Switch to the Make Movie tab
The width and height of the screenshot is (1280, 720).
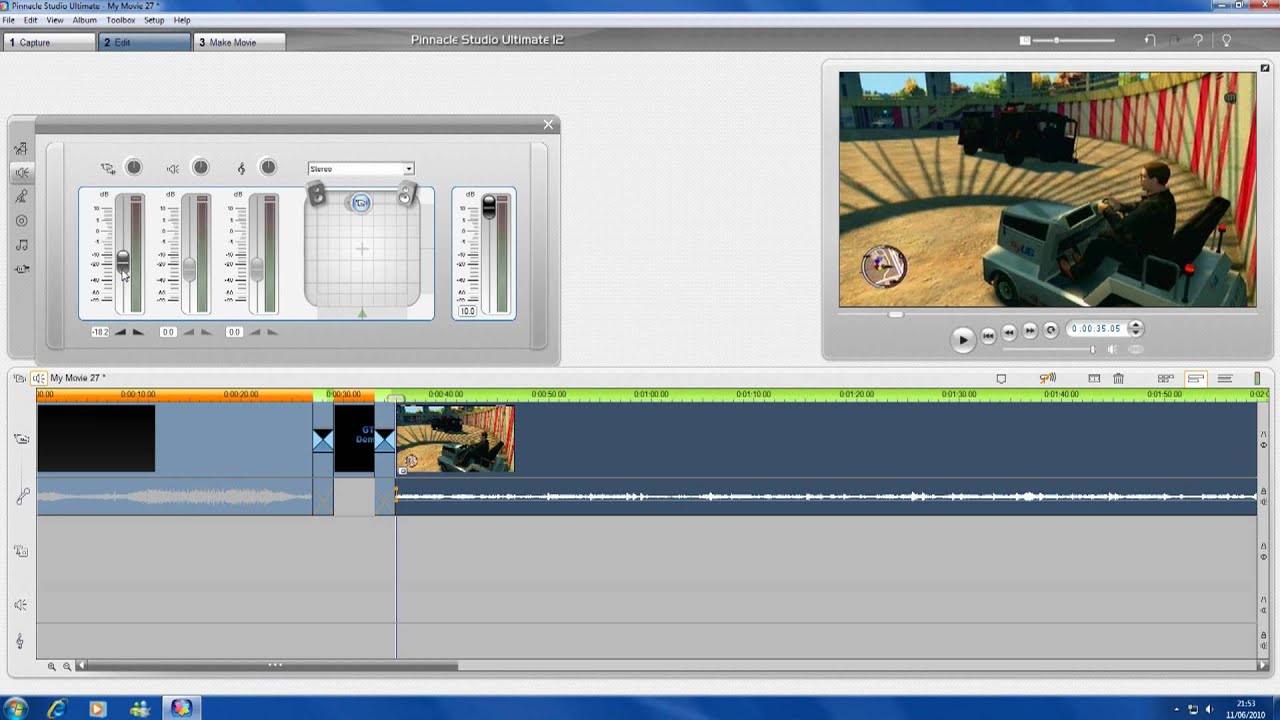click(239, 42)
